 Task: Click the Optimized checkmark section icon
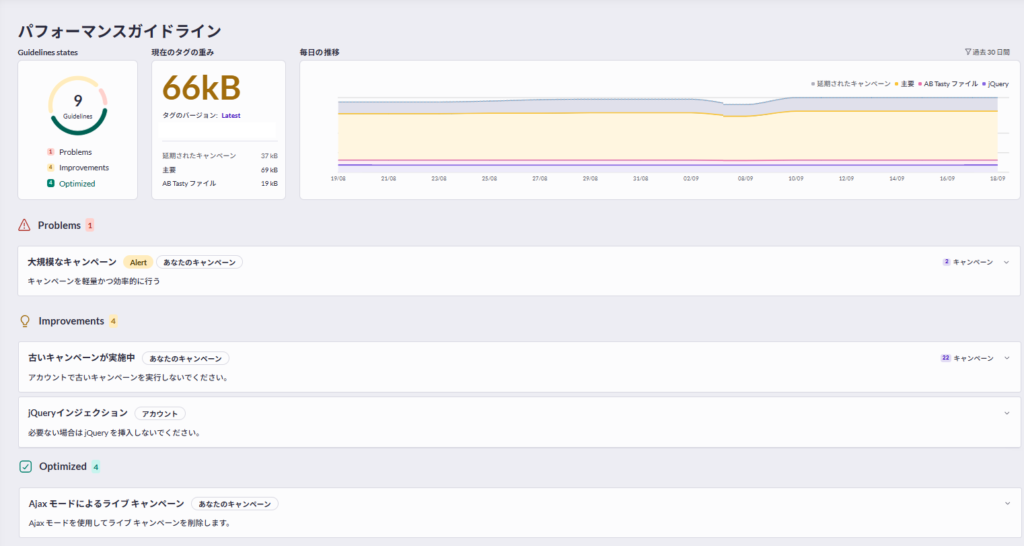(25, 466)
